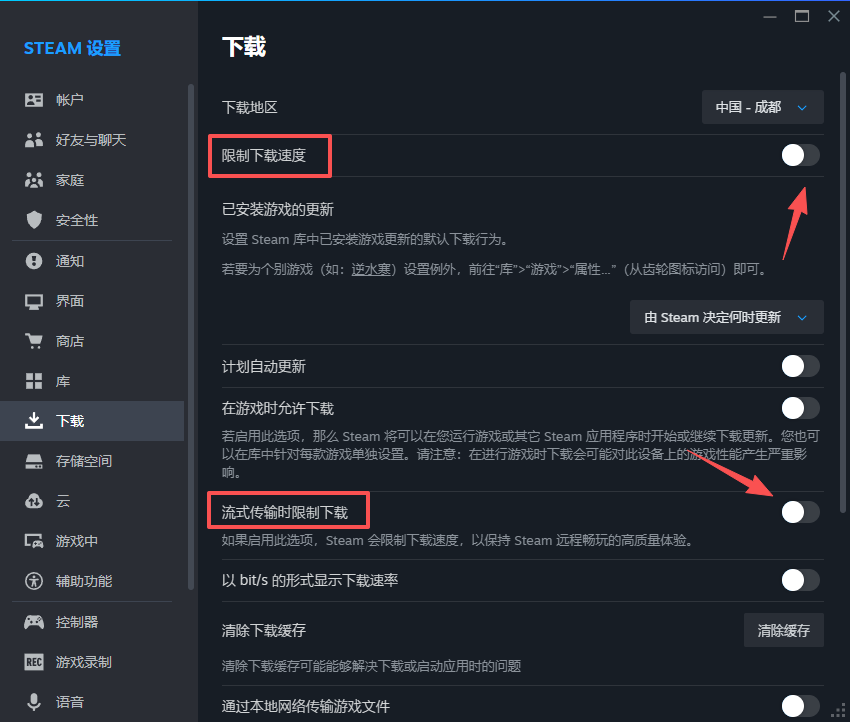Image resolution: width=850 pixels, height=722 pixels.
Task: Expand the 由 Steam 决定何时更新 dropdown
Action: point(726,318)
